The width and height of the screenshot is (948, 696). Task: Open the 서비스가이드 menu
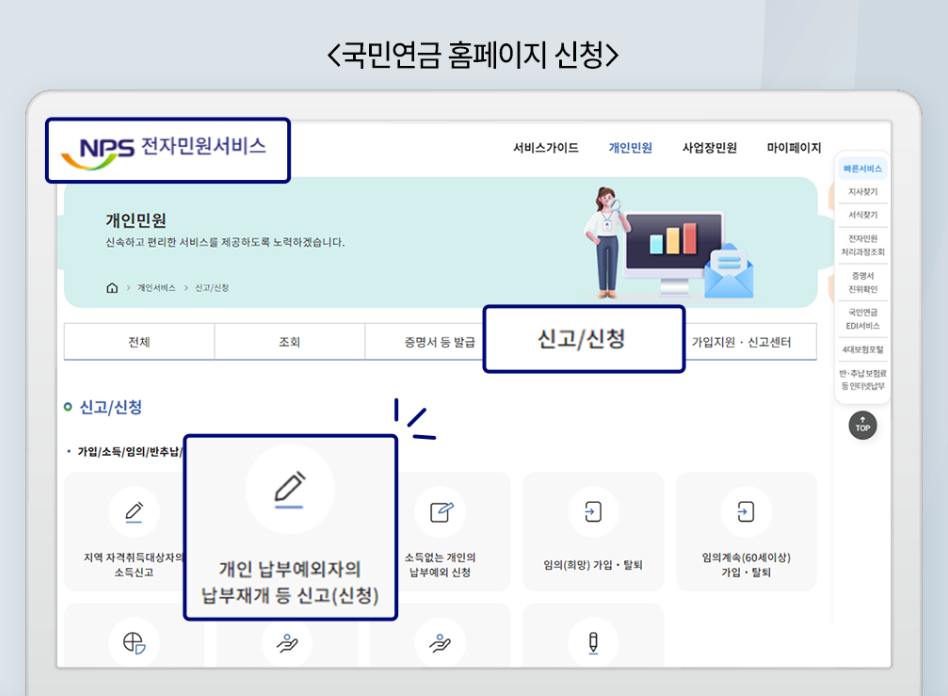[545, 148]
